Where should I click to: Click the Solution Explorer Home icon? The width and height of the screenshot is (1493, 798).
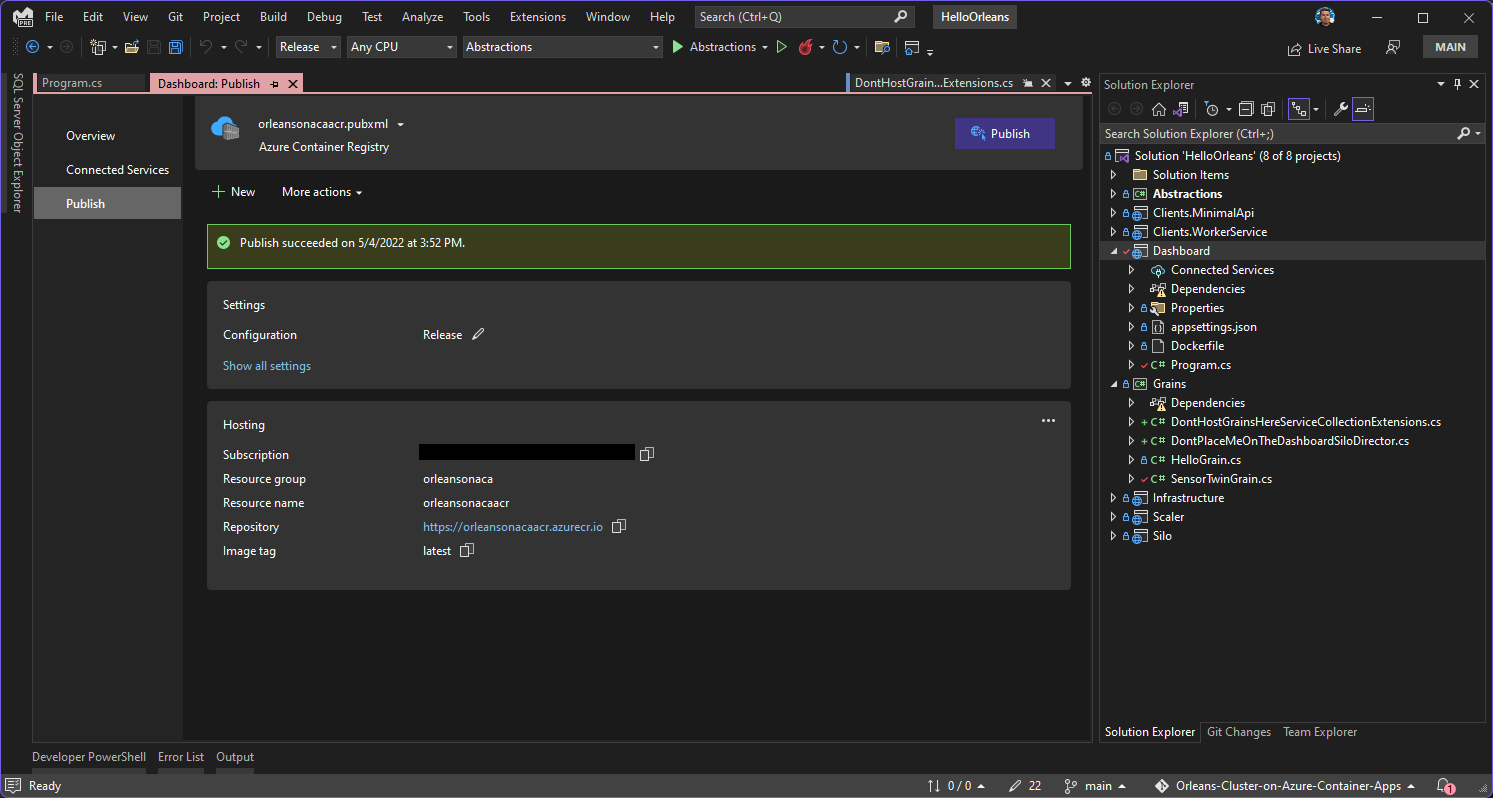click(1159, 109)
